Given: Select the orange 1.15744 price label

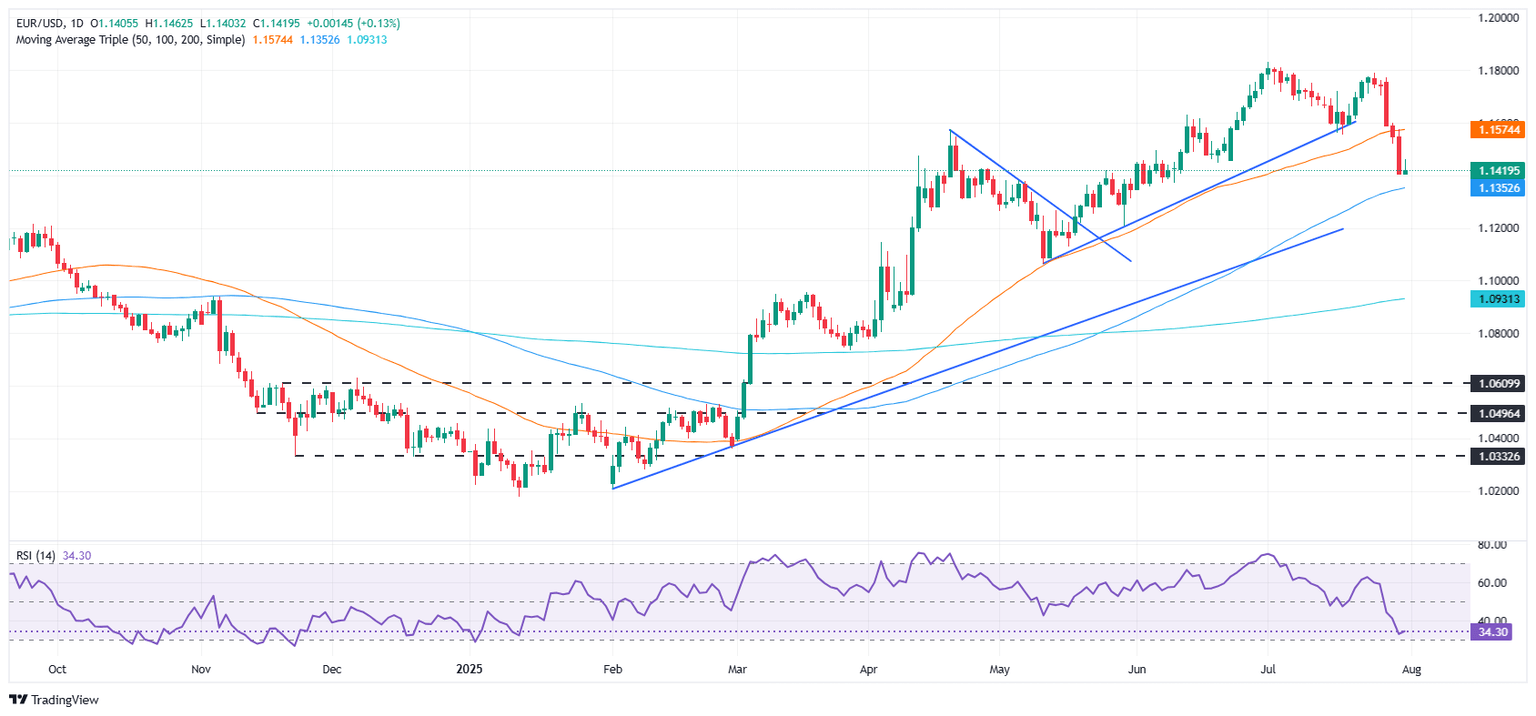Looking at the screenshot, I should [1499, 131].
